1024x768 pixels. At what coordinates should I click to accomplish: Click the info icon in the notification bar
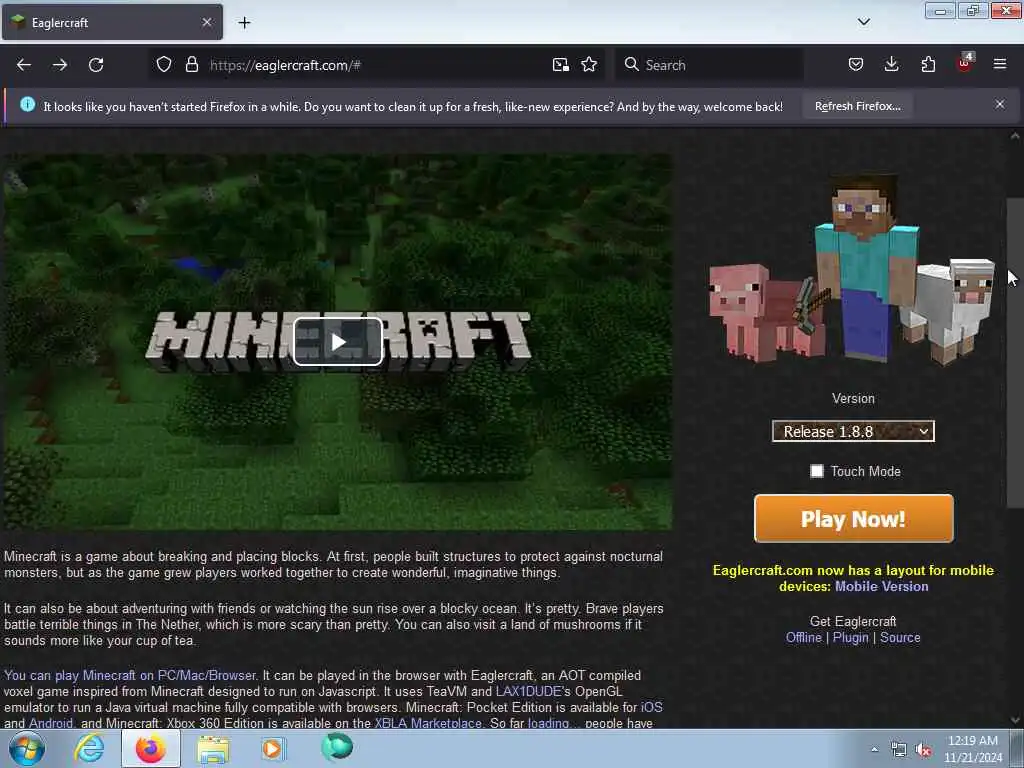[x=27, y=104]
